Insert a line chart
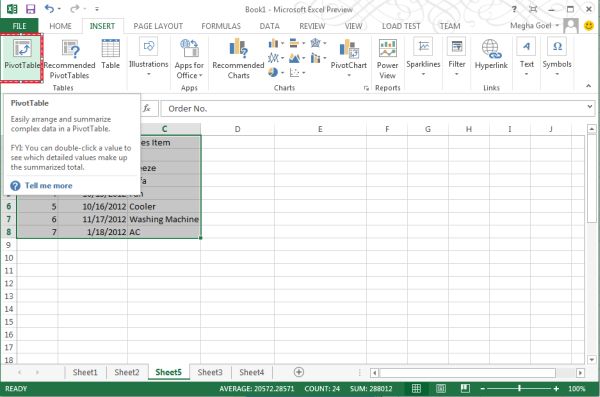This screenshot has width=600, height=397. point(276,58)
